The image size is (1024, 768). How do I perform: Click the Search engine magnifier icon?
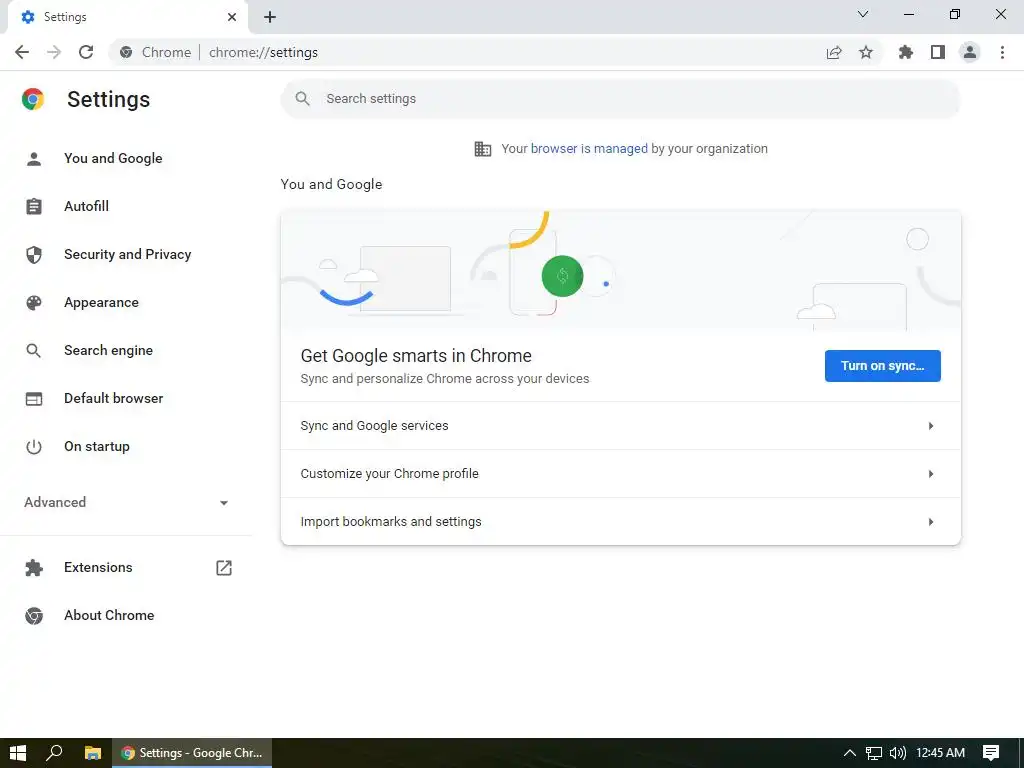coord(34,351)
